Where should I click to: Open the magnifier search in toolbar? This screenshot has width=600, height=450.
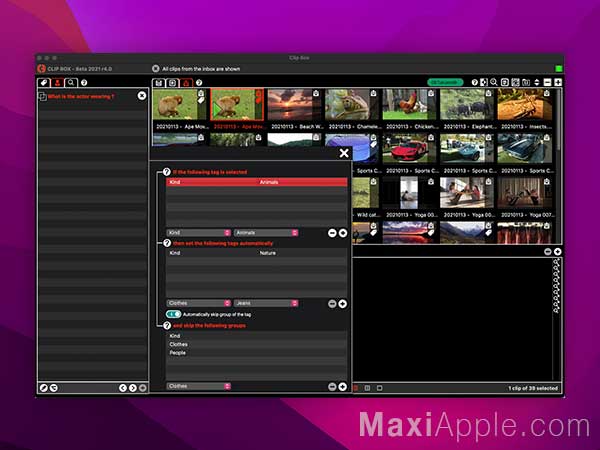[494, 82]
